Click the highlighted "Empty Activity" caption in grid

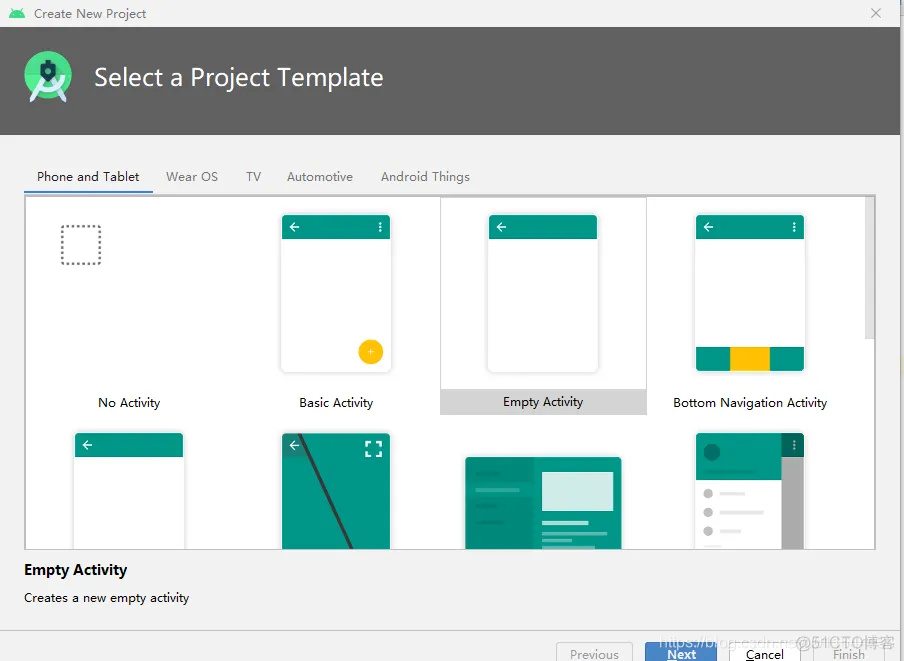coord(543,402)
